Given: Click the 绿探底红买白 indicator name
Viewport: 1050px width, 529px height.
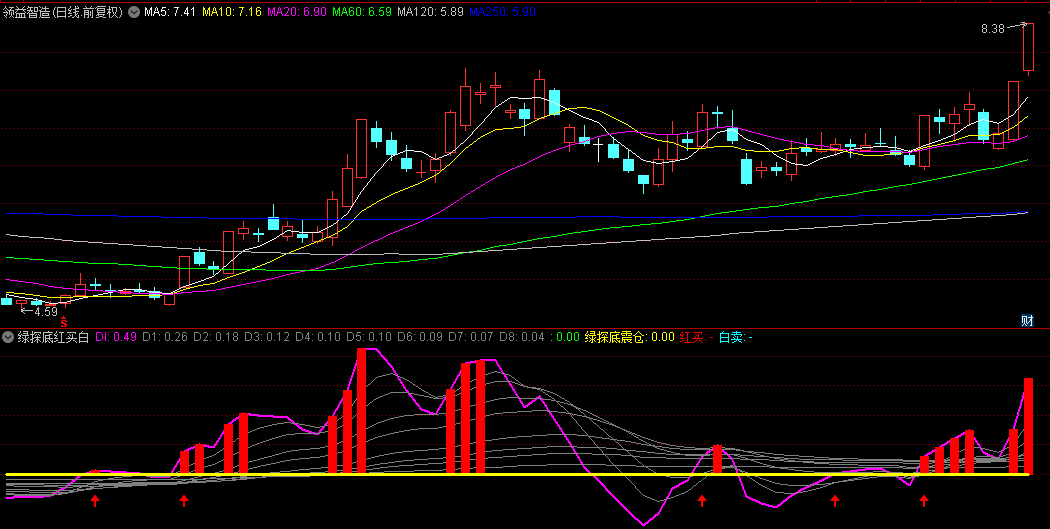Looking at the screenshot, I should tap(54, 337).
